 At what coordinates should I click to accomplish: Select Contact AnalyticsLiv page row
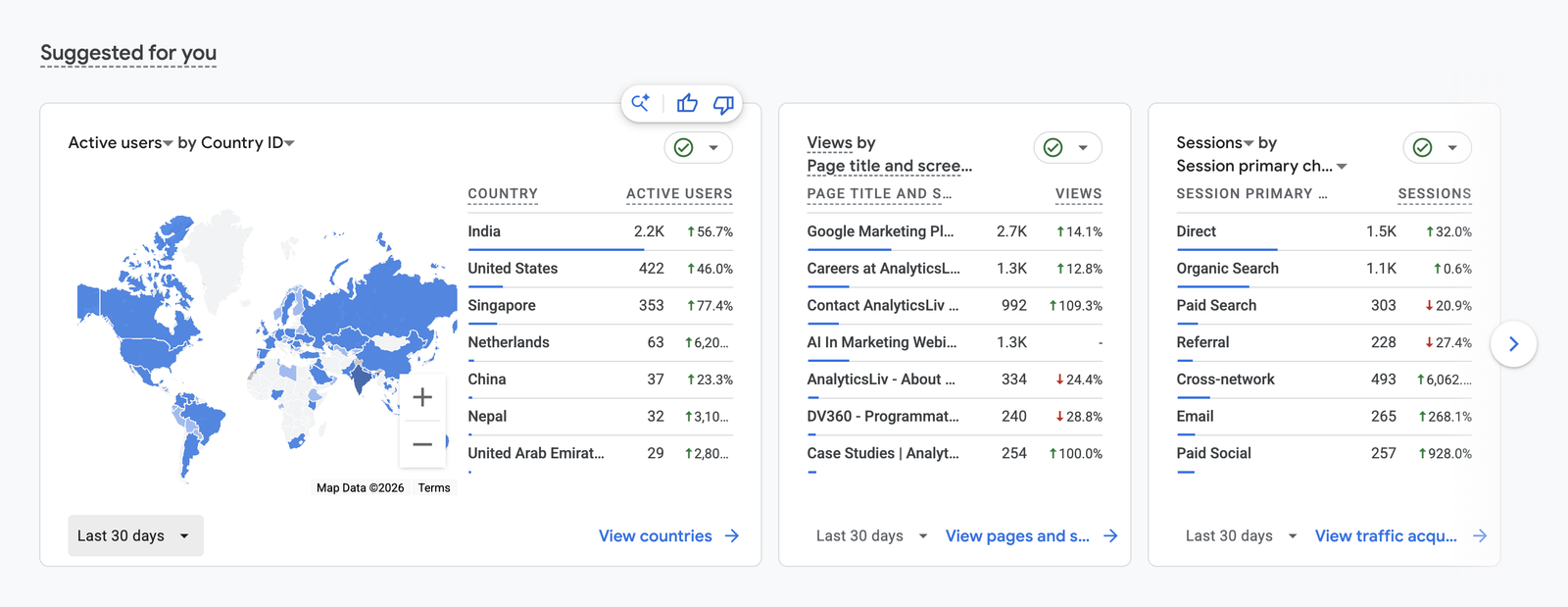point(955,305)
